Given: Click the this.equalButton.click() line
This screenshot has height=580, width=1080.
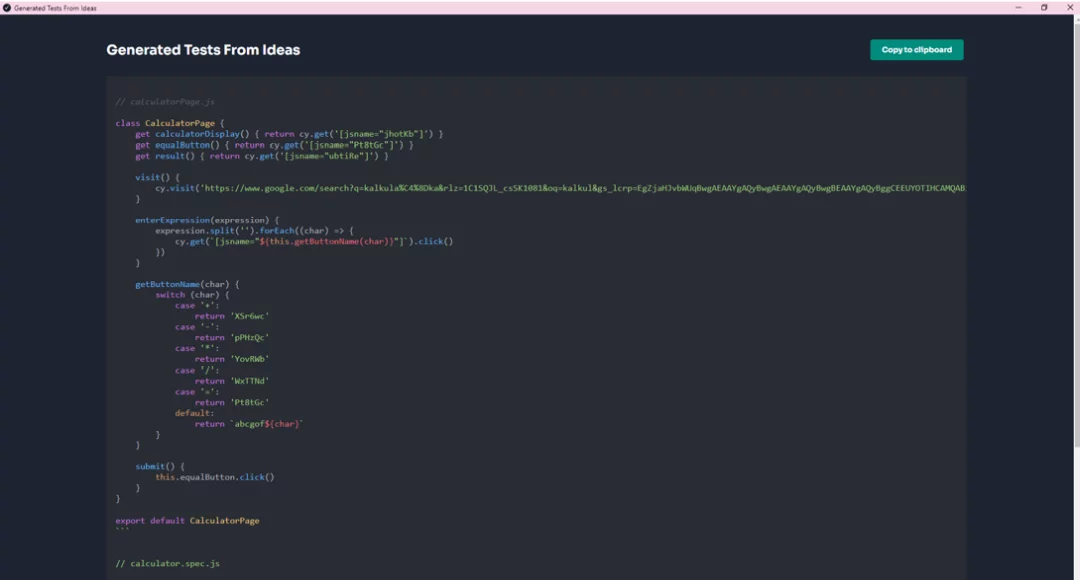Looking at the screenshot, I should (x=214, y=477).
